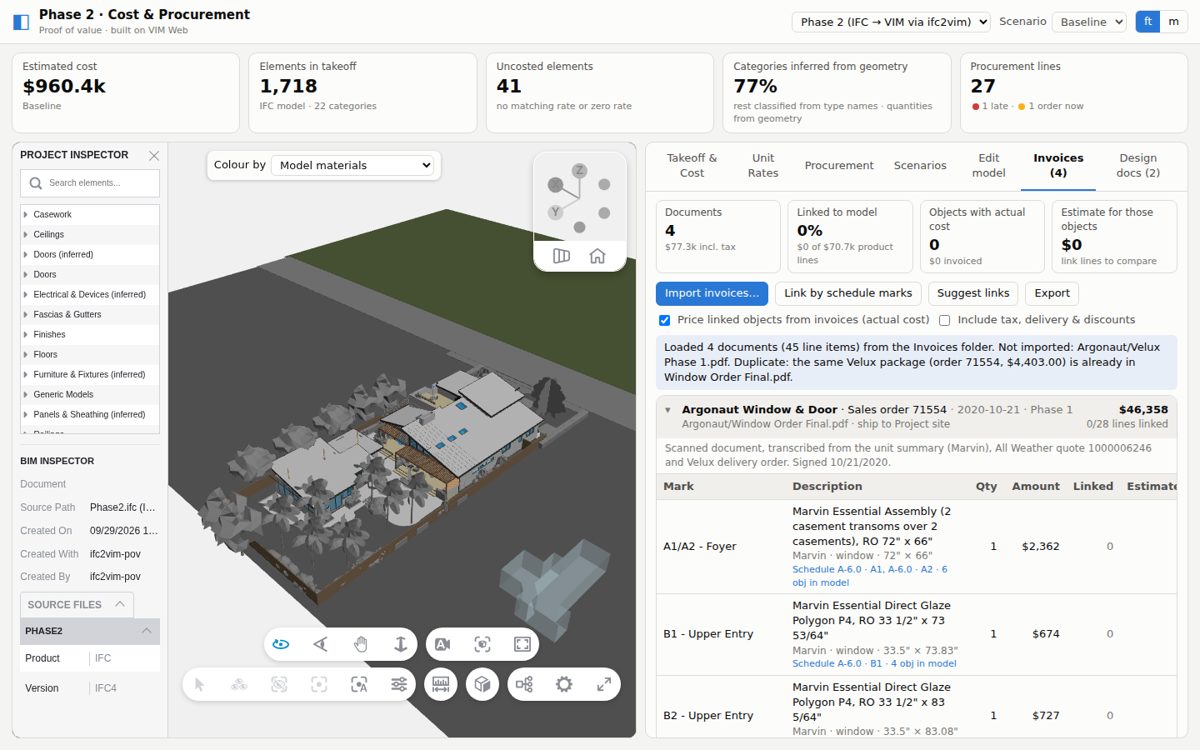
Task: Select the Generic Models tree row
Action: click(90, 394)
